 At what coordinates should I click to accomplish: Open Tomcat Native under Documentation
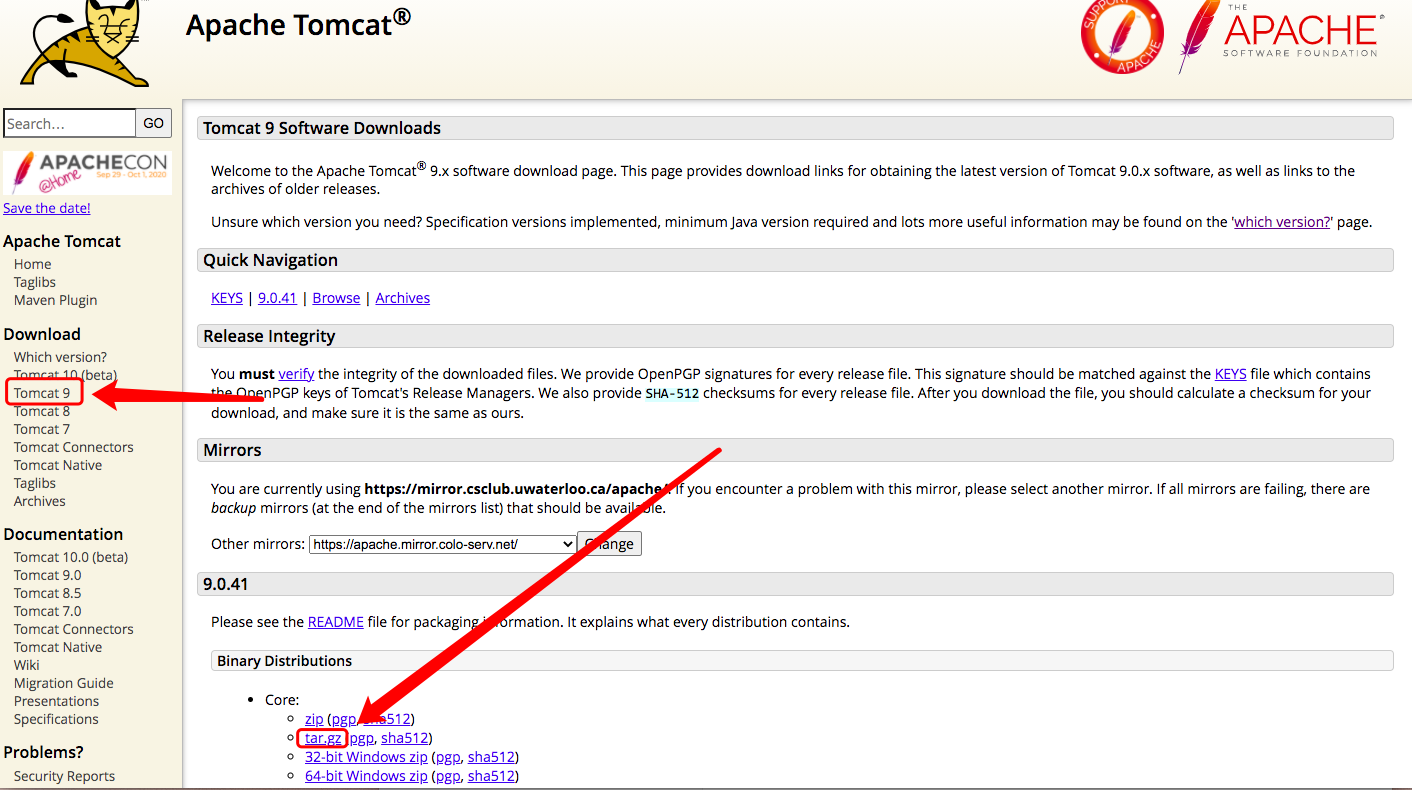58,647
